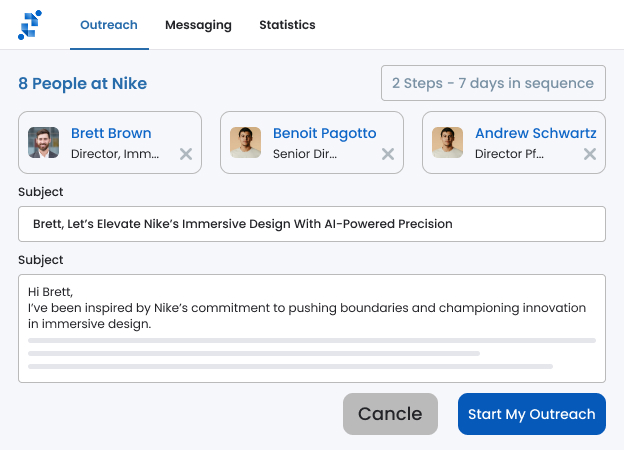Image resolution: width=624 pixels, height=450 pixels.
Task: Remove Brett Brown from recipients
Action: point(185,154)
